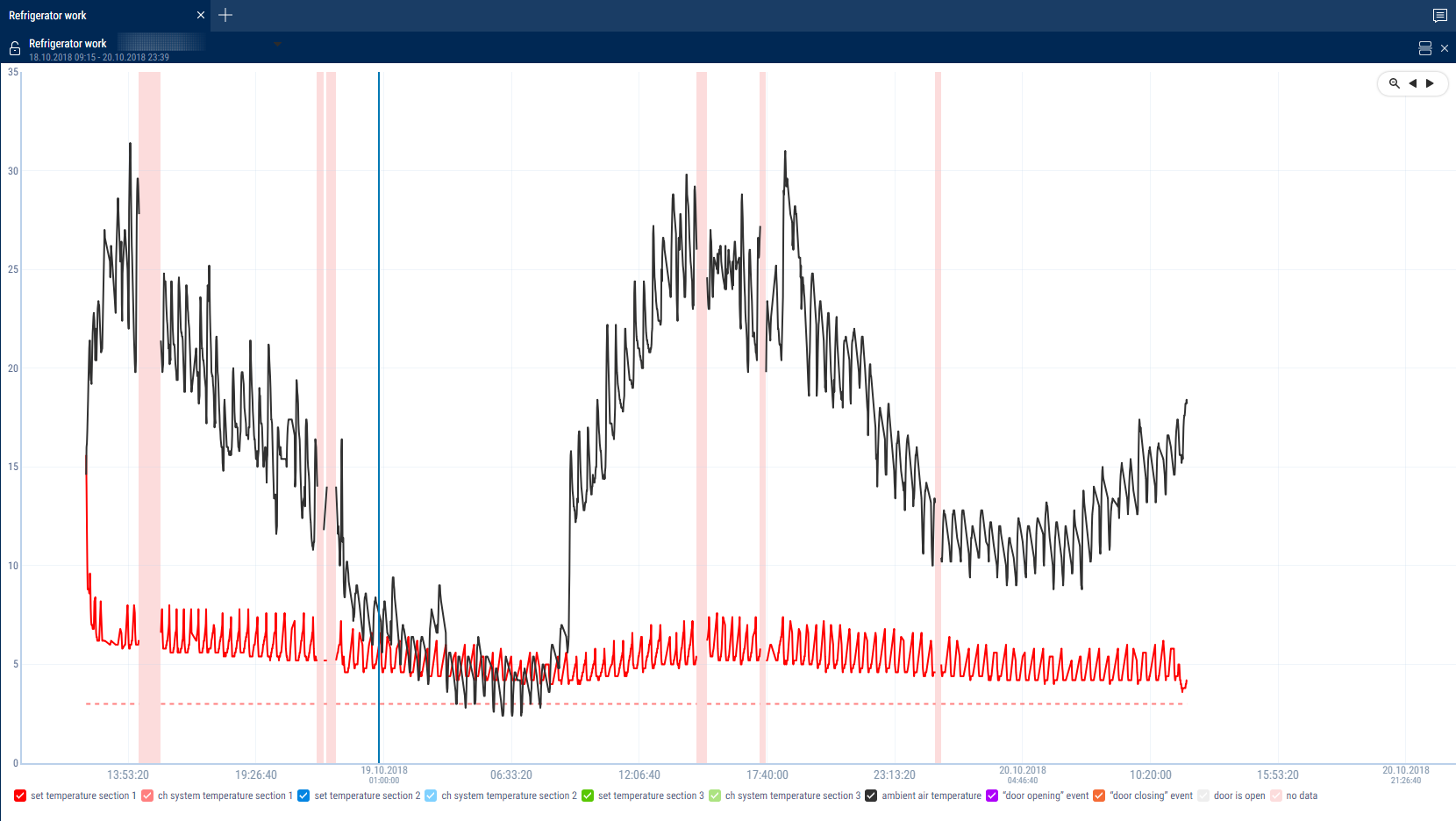Close the Refrigerator work chart panel

(x=1445, y=48)
